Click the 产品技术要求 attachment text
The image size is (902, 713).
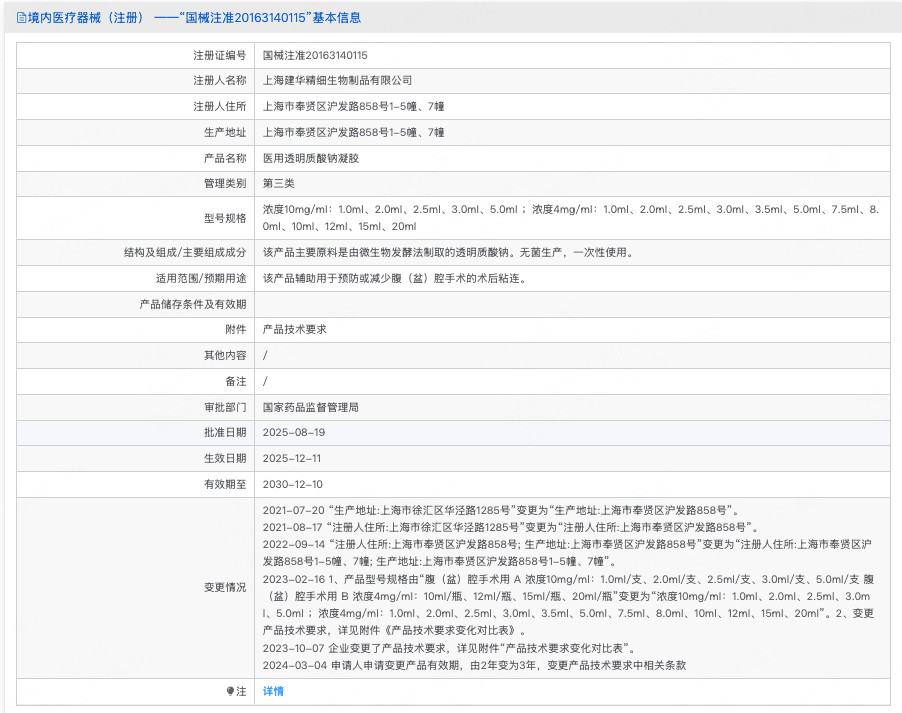(x=295, y=330)
